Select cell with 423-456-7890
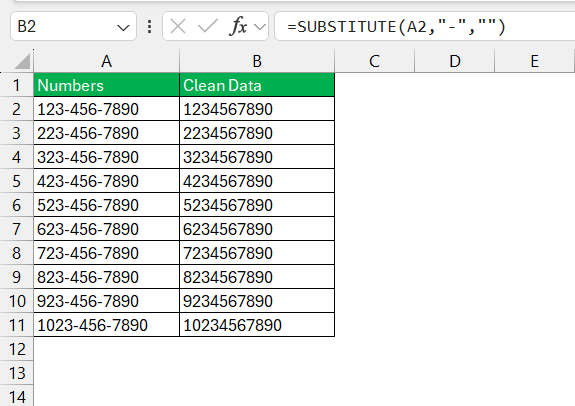 point(106,181)
